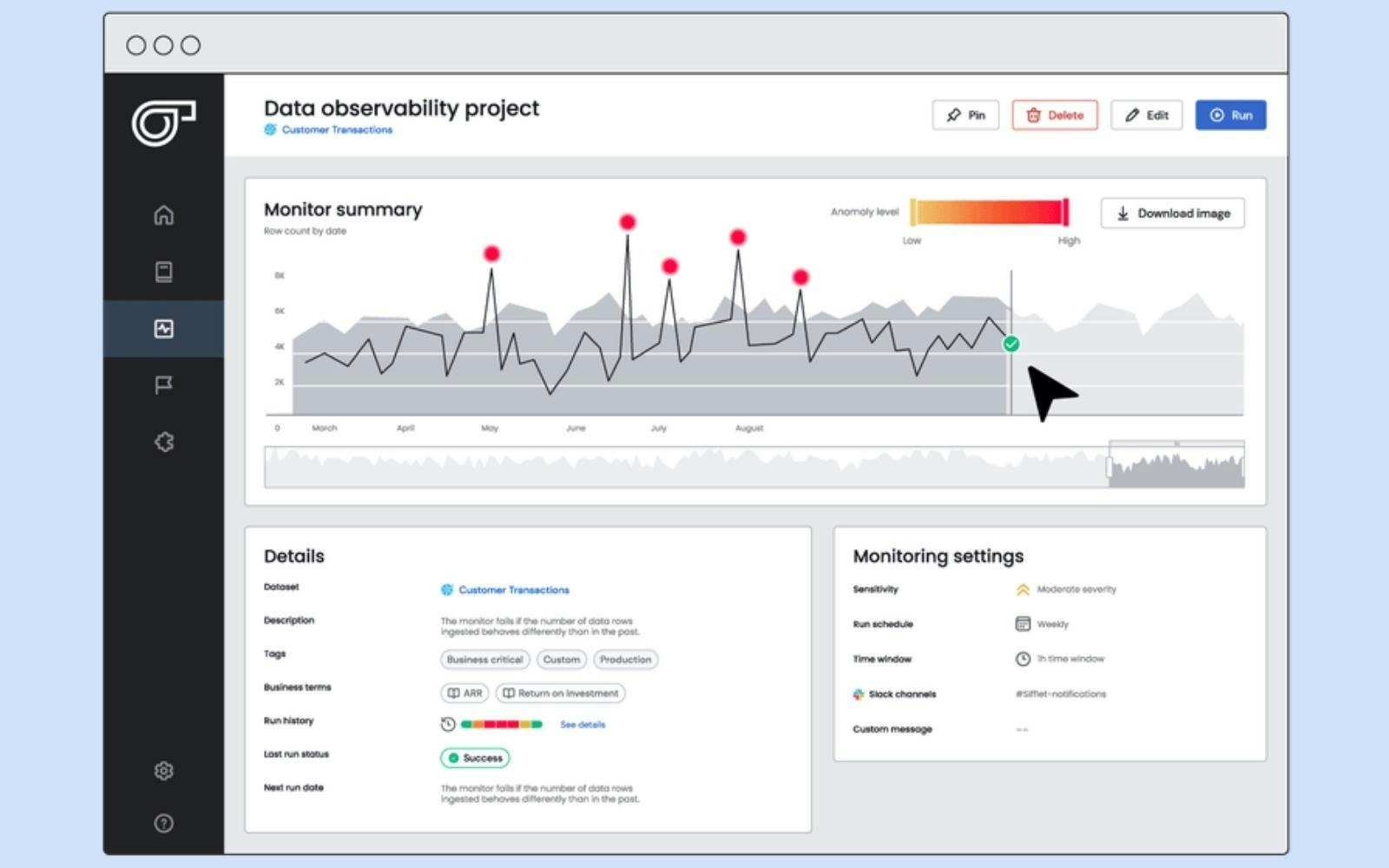Open the catalog book sidebar icon
This screenshot has height=868, width=1389.
[x=163, y=272]
